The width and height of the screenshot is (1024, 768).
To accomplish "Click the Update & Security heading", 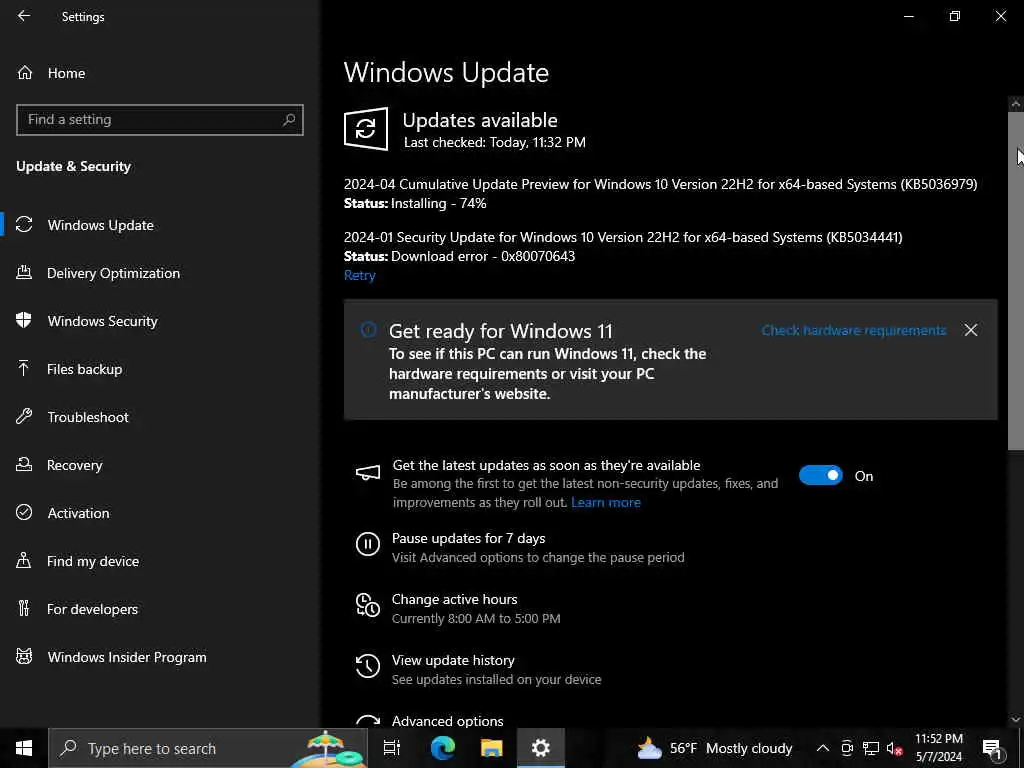I will [73, 167].
